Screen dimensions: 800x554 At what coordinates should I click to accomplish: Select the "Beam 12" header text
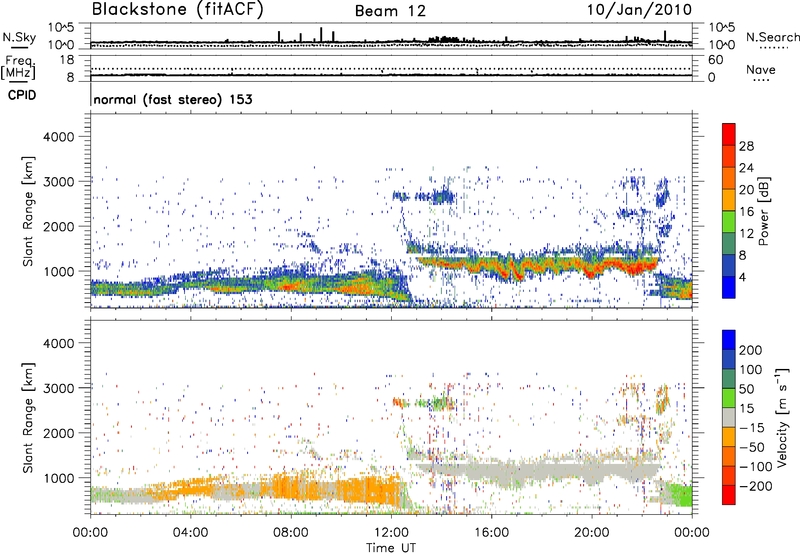pyautogui.click(x=390, y=11)
